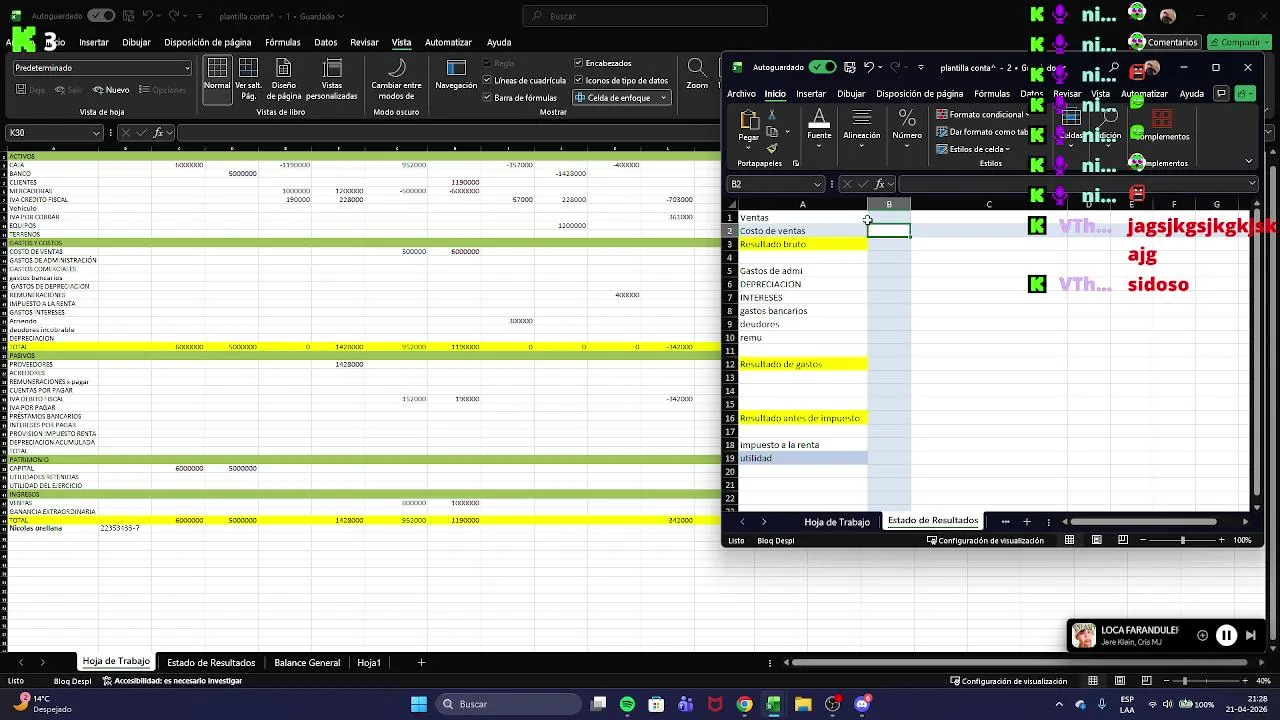This screenshot has height=720, width=1280.
Task: Open Estilos de celda menu
Action: (973, 149)
